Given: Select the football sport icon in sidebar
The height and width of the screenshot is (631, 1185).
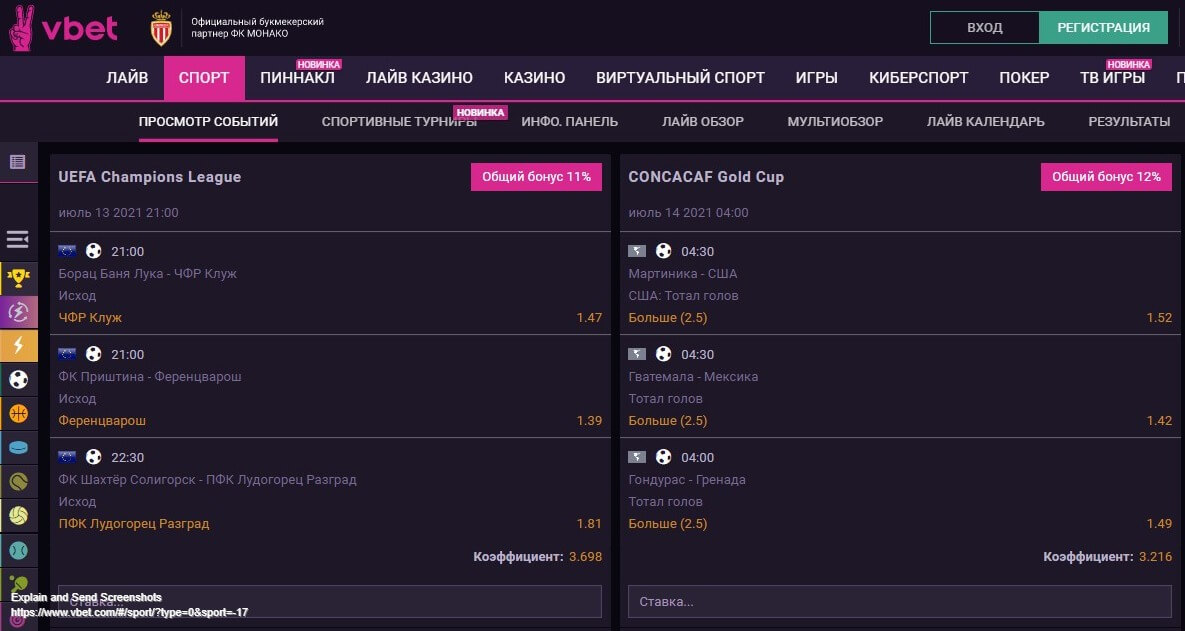Looking at the screenshot, I should coord(18,379).
